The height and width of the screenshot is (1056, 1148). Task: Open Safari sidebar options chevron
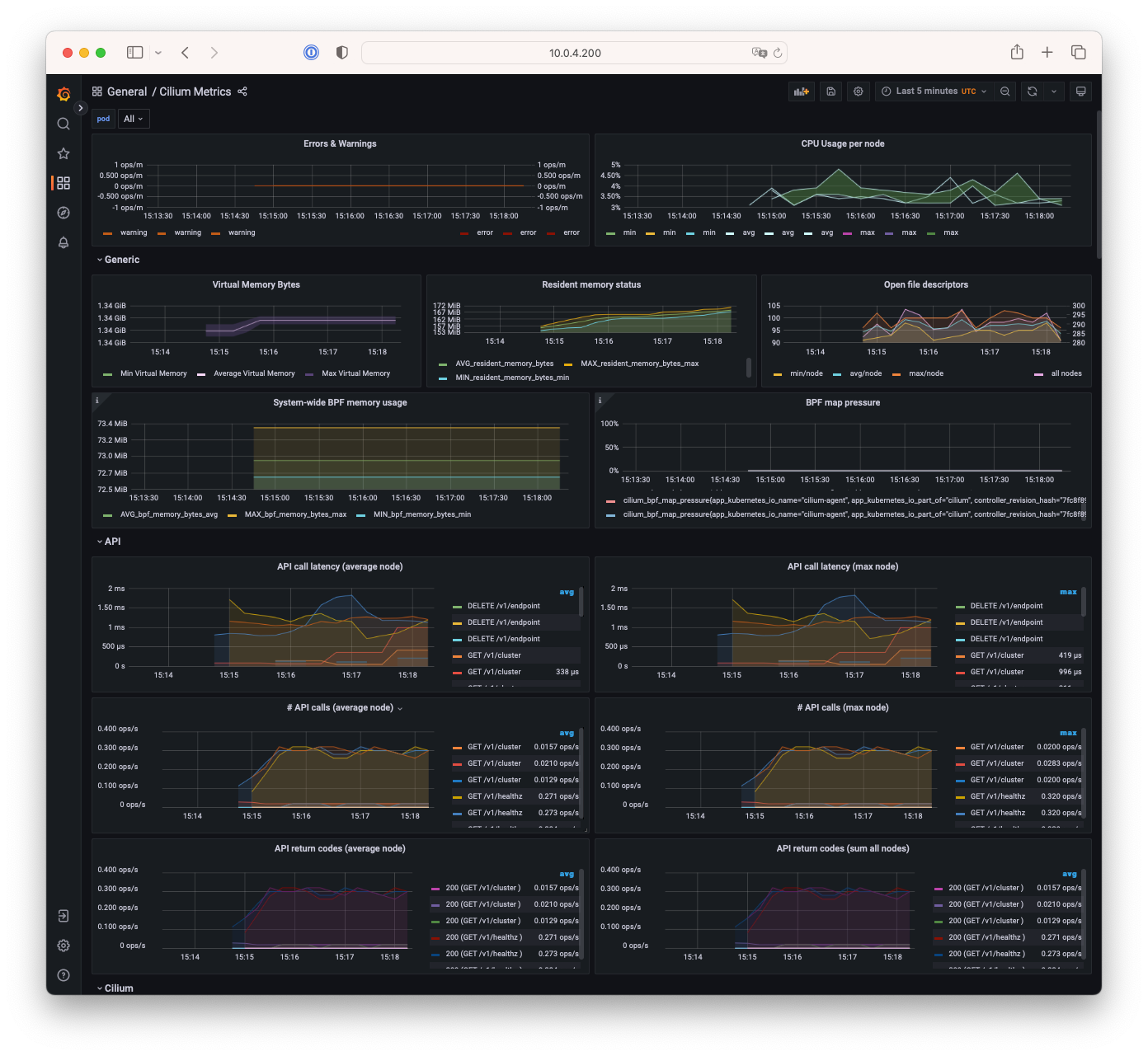(x=158, y=53)
